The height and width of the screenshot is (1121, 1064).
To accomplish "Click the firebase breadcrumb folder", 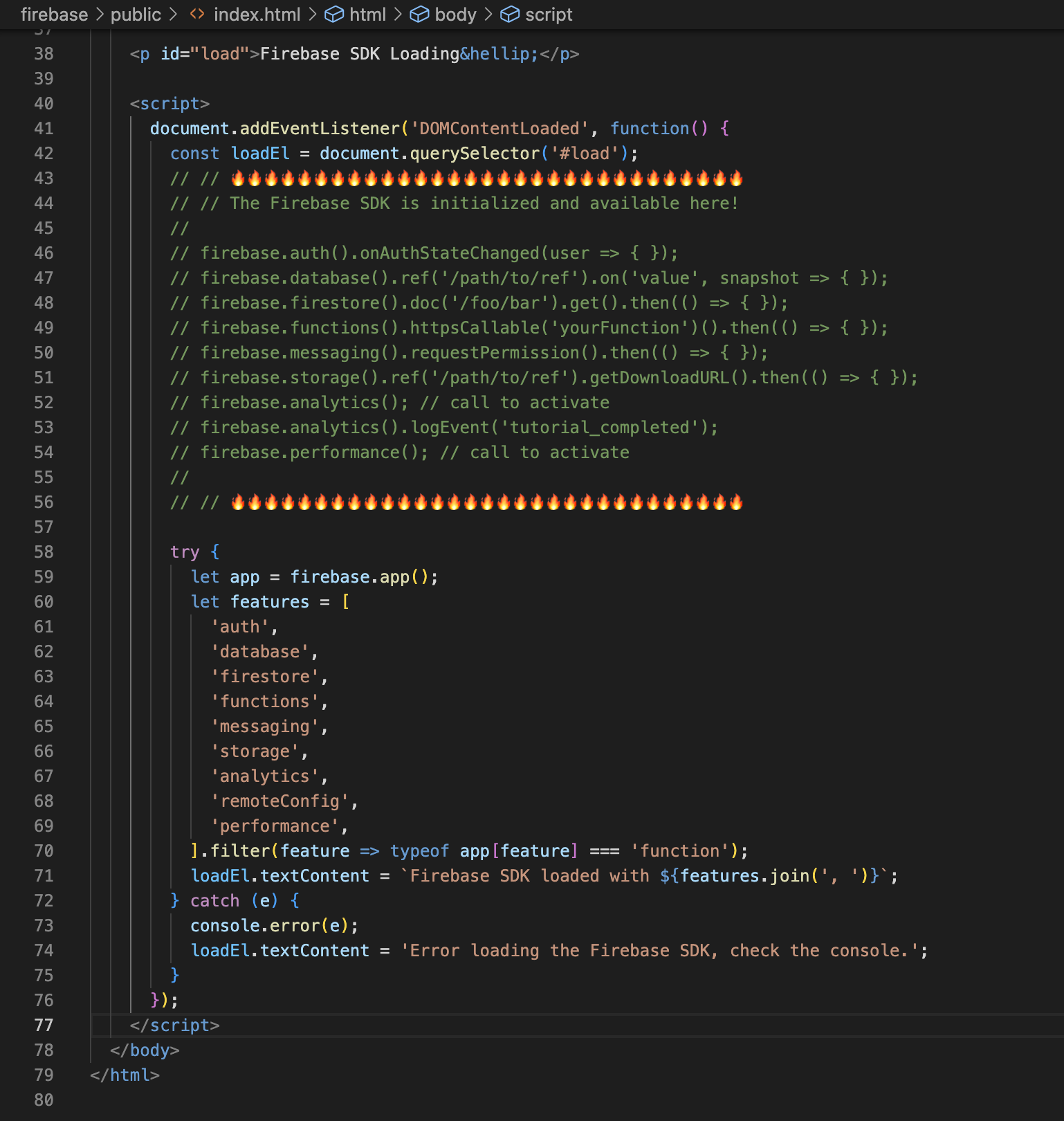I will tap(54, 15).
